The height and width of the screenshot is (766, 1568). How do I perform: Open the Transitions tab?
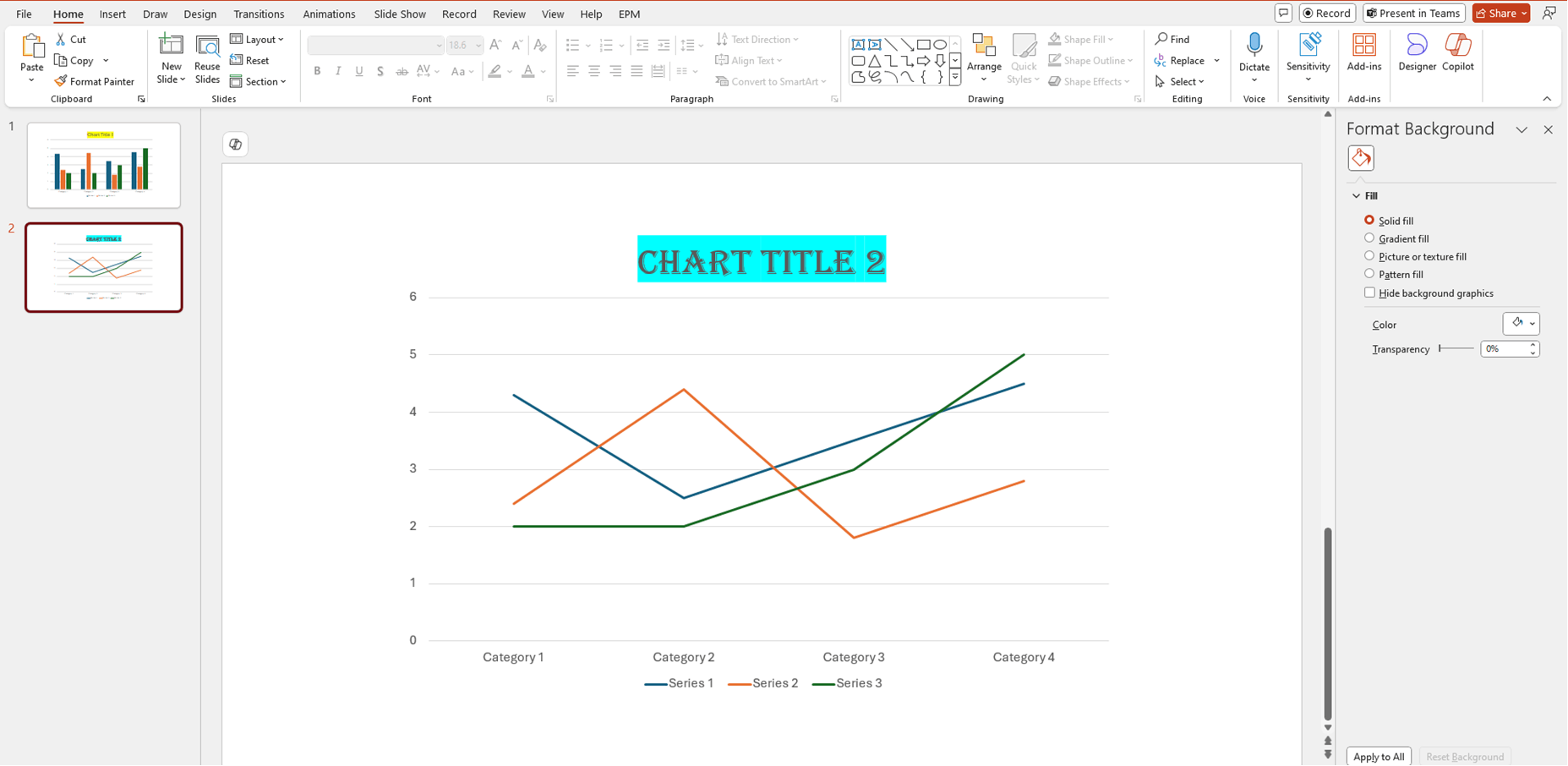[259, 14]
